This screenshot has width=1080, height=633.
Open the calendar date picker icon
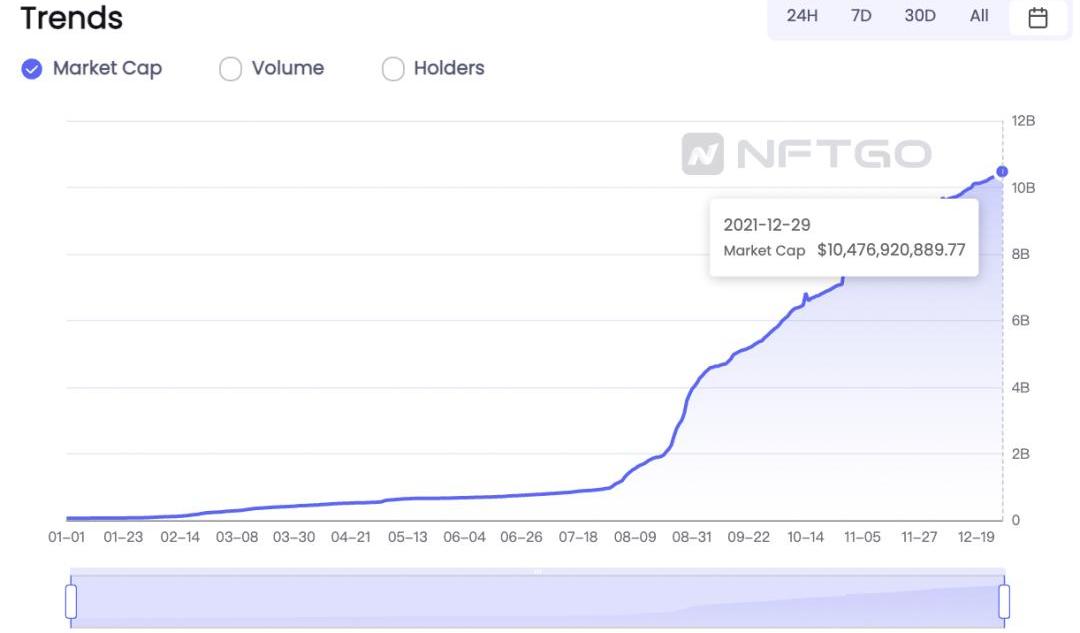click(1038, 17)
